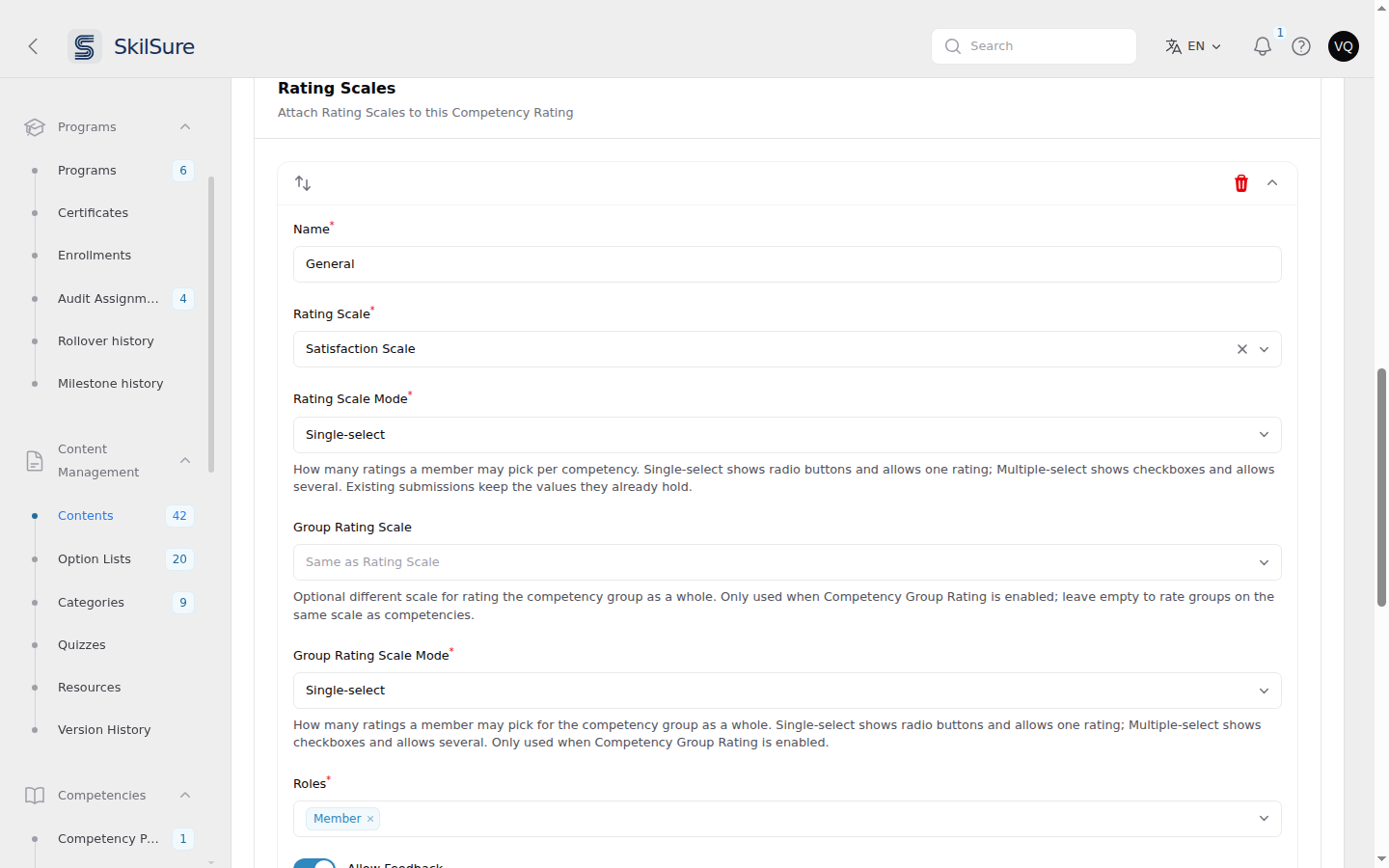Collapse the Competencies sidebar section
This screenshot has width=1389, height=868.
point(185,796)
